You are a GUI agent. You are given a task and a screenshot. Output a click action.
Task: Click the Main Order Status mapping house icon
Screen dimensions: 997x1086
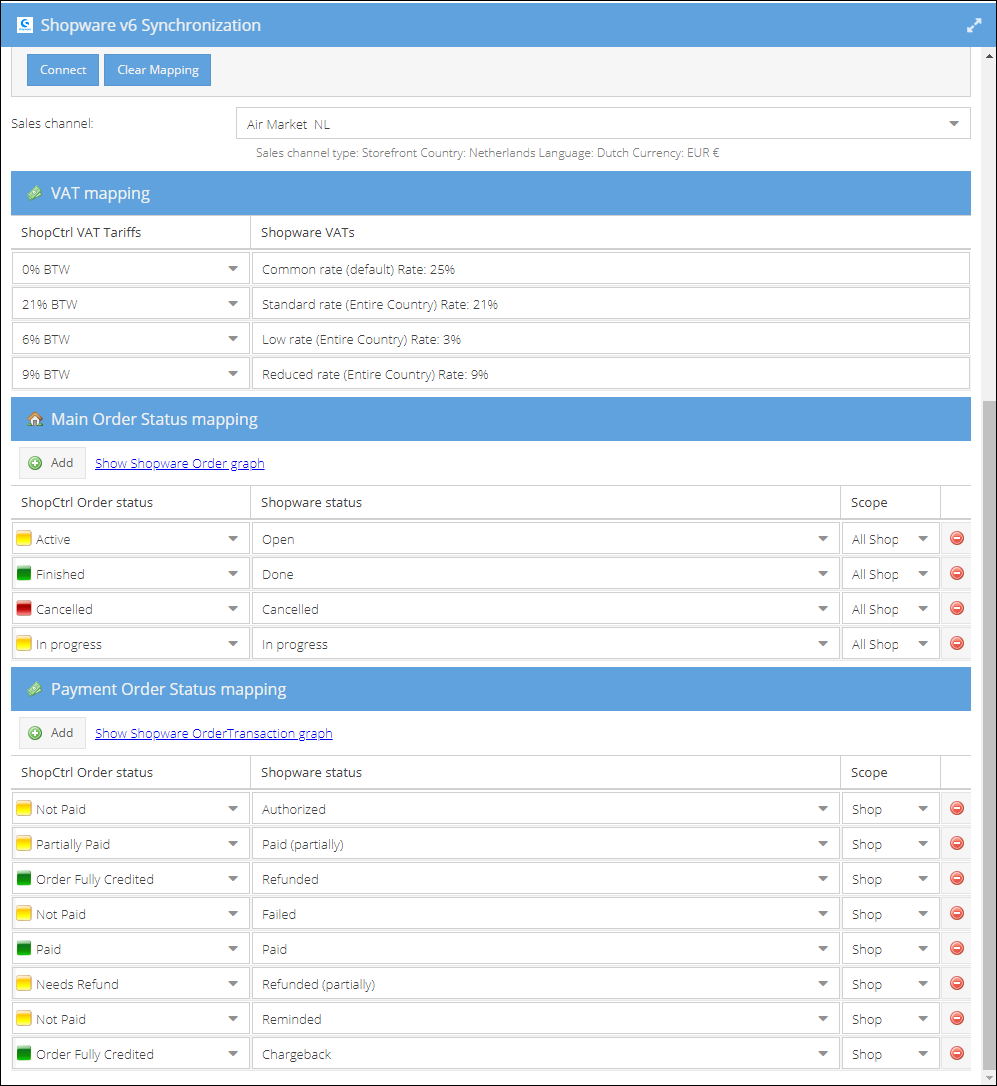(35, 419)
